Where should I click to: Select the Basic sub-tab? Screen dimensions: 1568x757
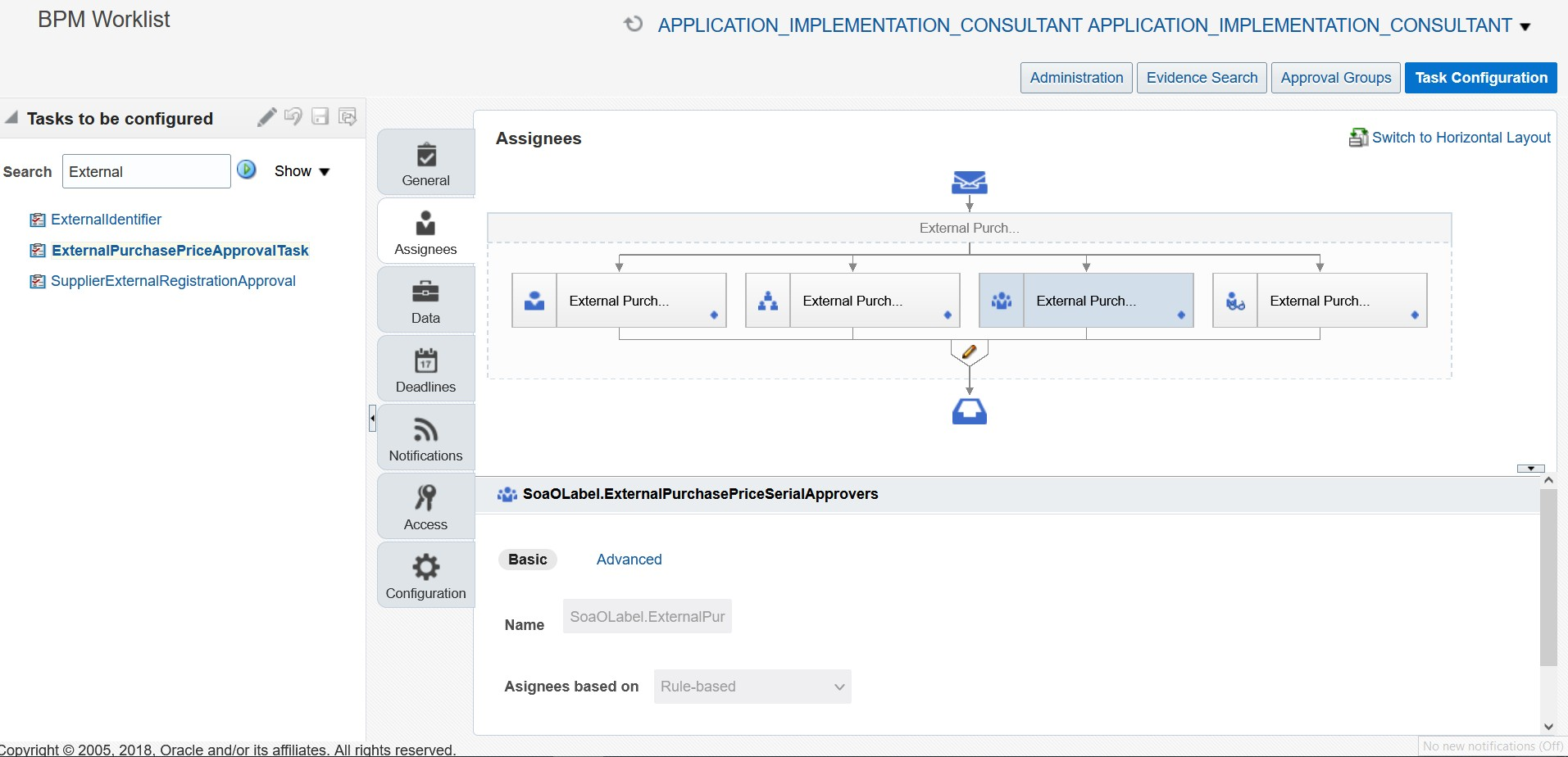click(x=528, y=560)
